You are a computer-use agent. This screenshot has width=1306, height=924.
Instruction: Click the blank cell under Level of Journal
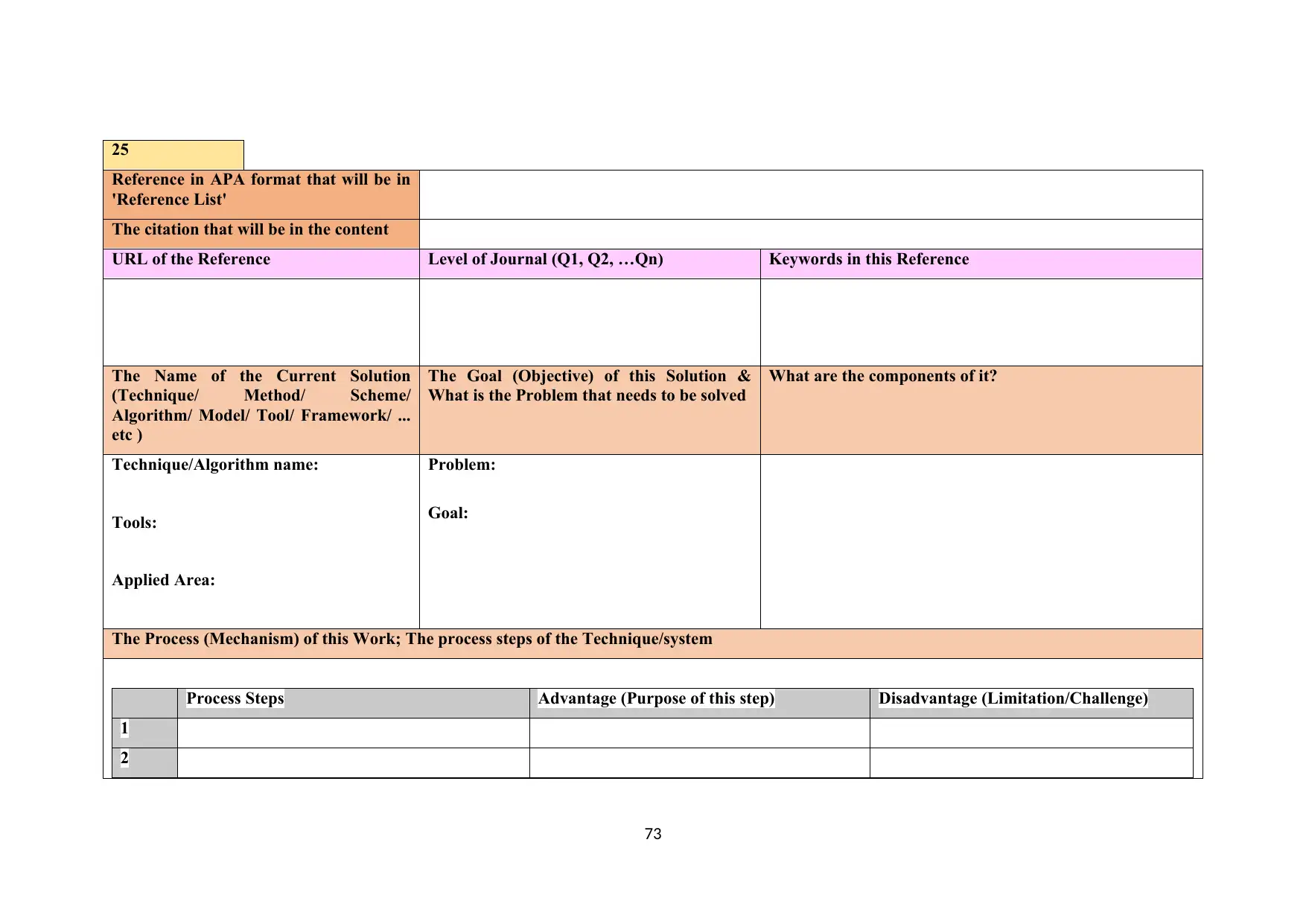[x=590, y=322]
